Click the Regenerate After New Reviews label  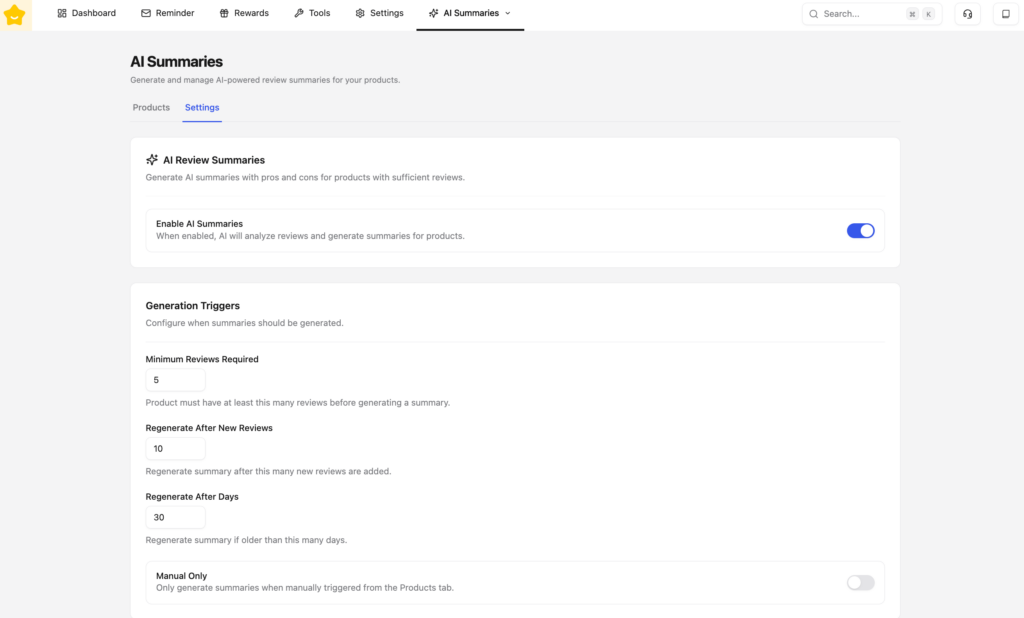209,428
